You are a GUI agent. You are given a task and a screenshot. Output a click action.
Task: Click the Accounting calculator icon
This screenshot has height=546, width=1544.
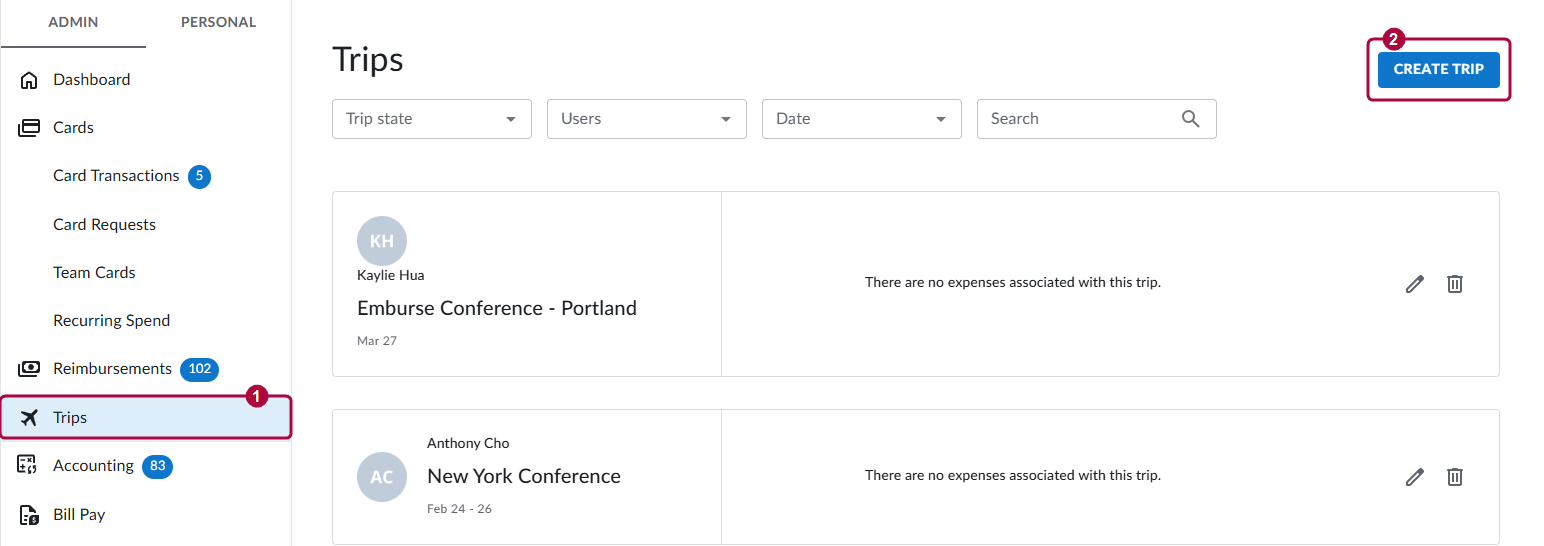click(29, 466)
